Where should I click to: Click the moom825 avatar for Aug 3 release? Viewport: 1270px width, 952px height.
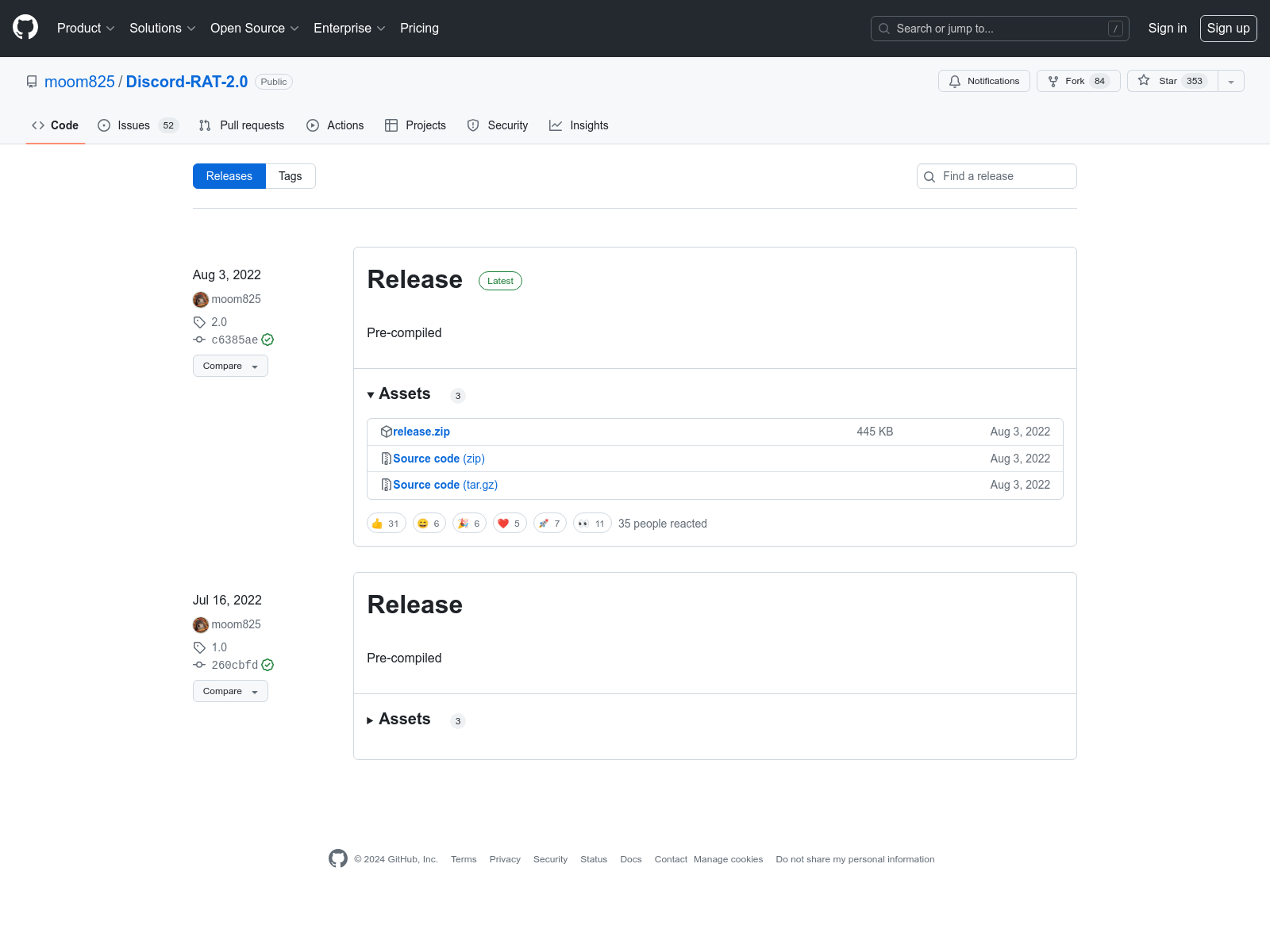pos(201,299)
